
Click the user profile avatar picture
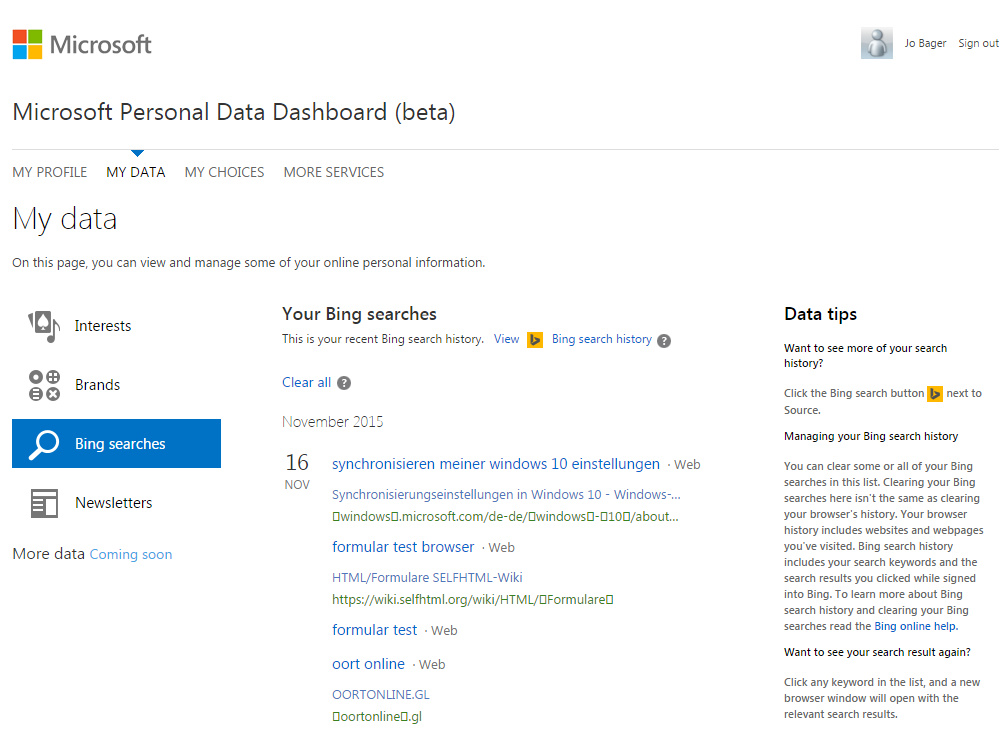click(876, 43)
